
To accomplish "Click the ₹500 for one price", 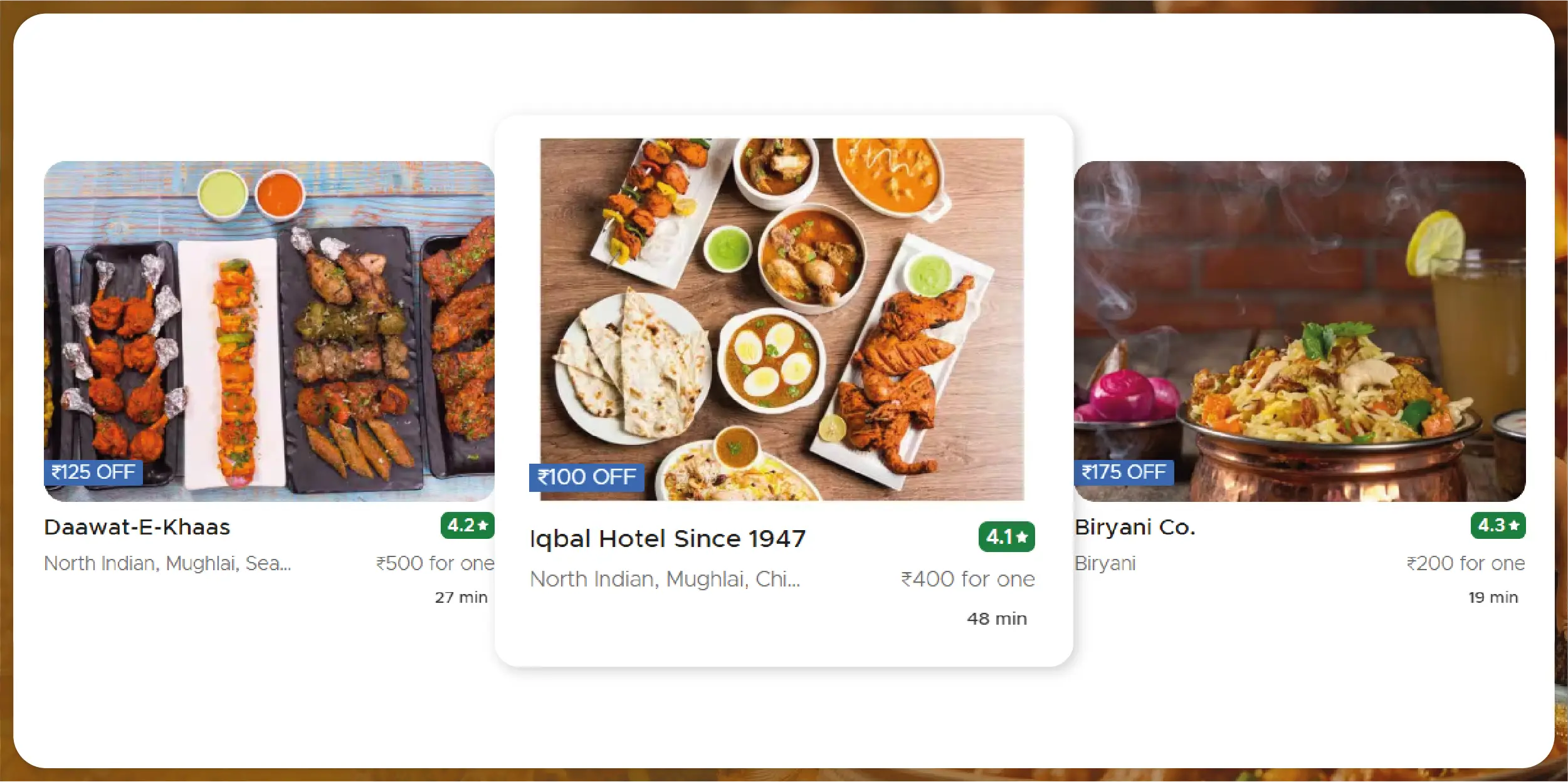I will (x=435, y=563).
